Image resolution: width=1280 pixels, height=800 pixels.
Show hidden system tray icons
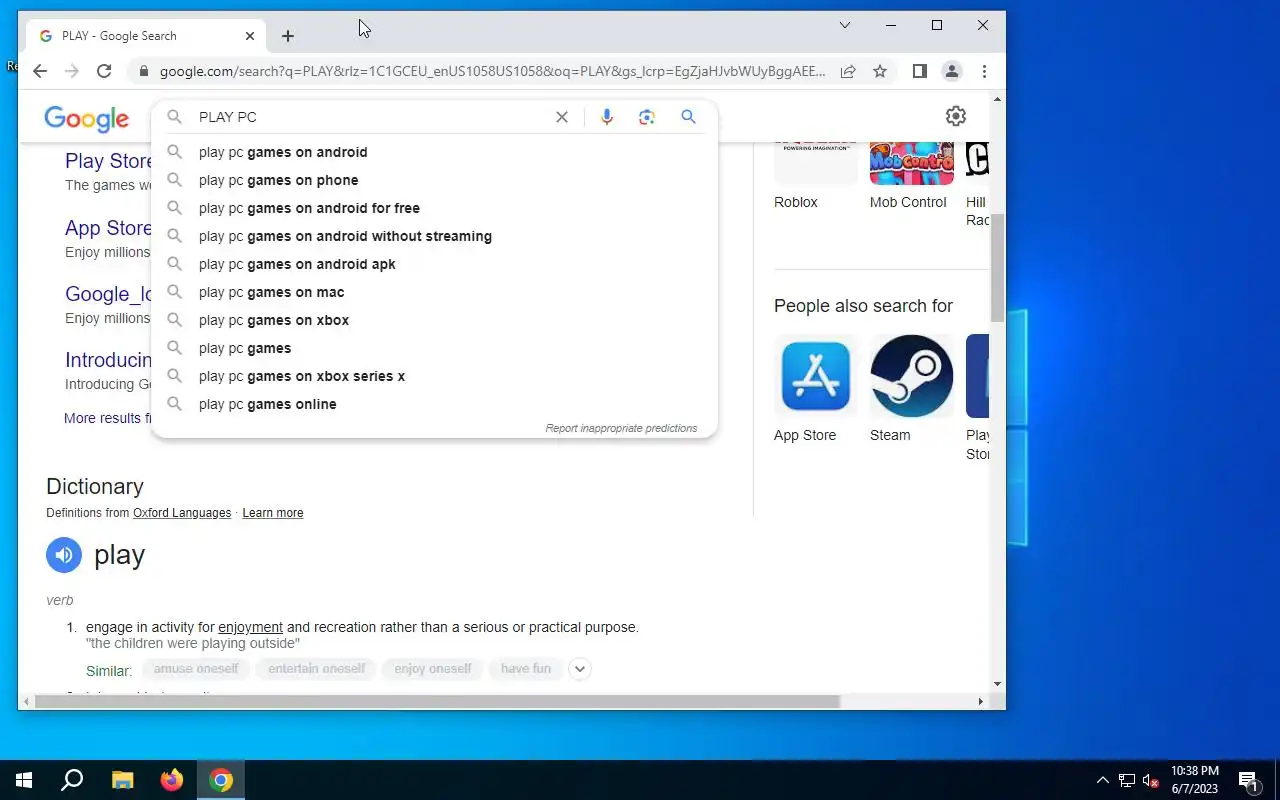(1102, 780)
